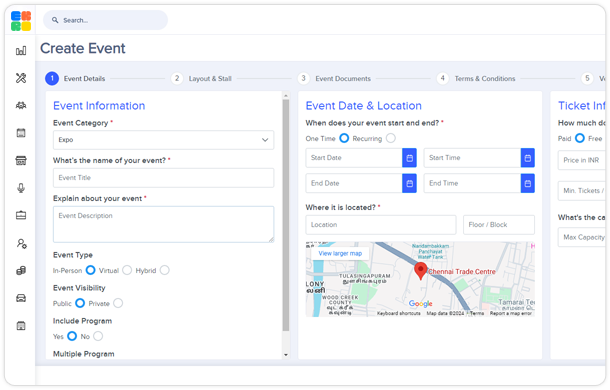Click the Min. Tickets field
Screen dimensions: 610x390
tap(582, 191)
